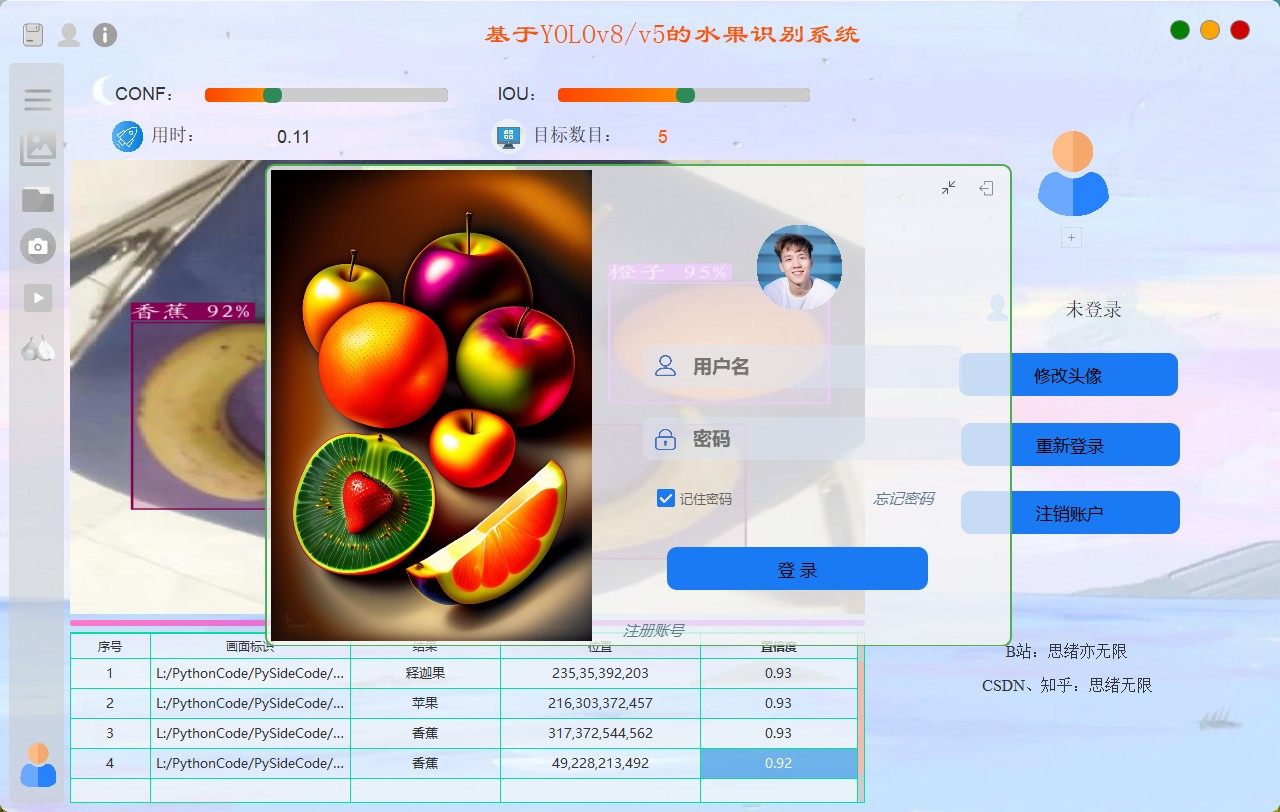Exit the login dialog using the exit icon
Screen dimensions: 1280x812
click(986, 188)
